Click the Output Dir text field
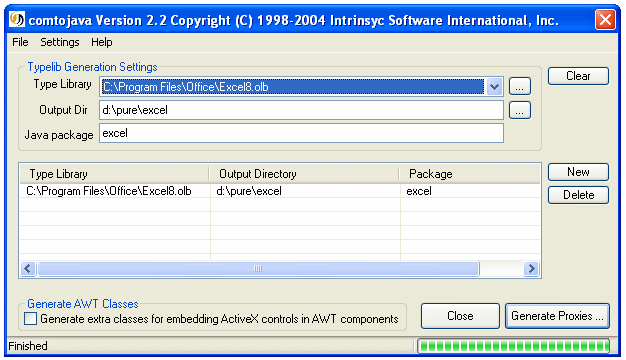 tap(301, 110)
